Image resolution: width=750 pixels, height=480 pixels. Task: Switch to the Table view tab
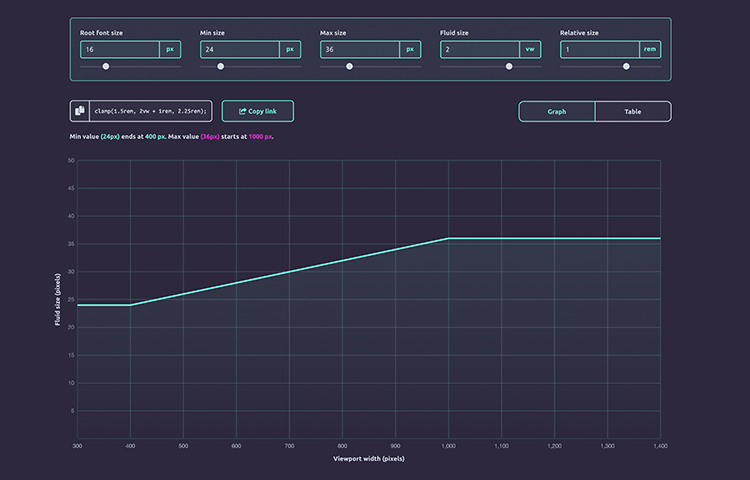click(x=633, y=111)
